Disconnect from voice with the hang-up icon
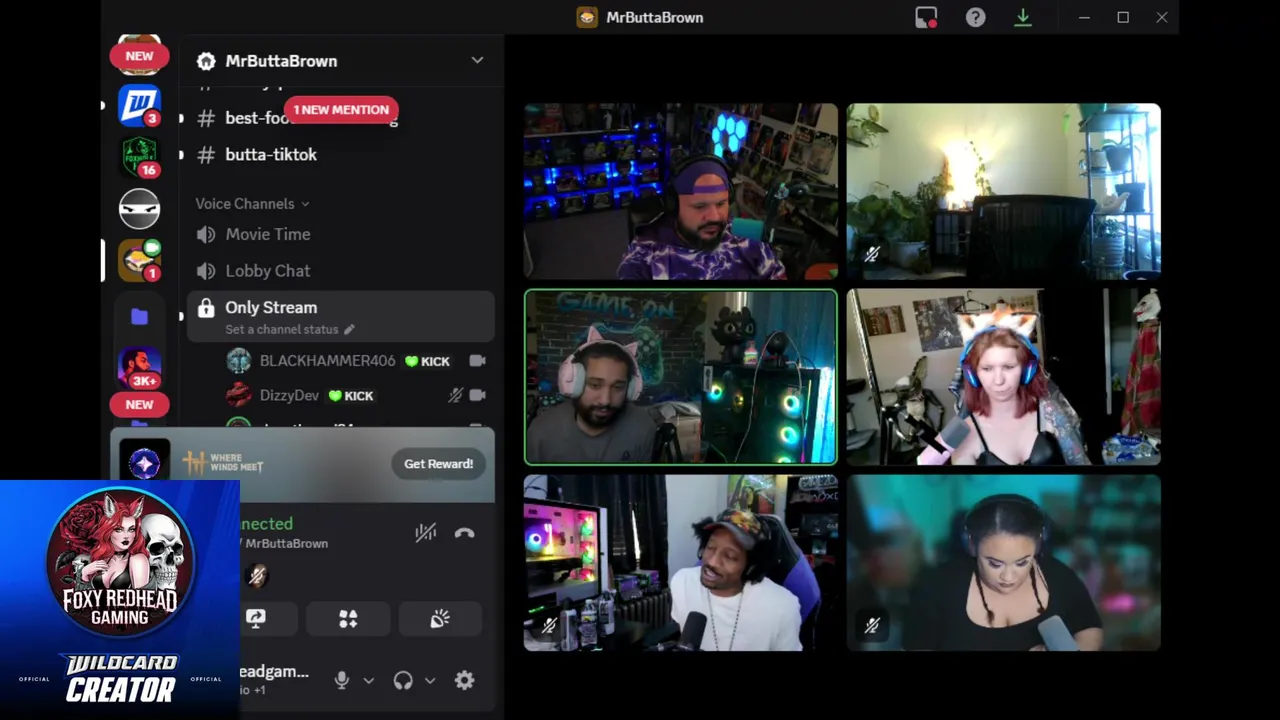Viewport: 1280px width, 720px height. (464, 533)
